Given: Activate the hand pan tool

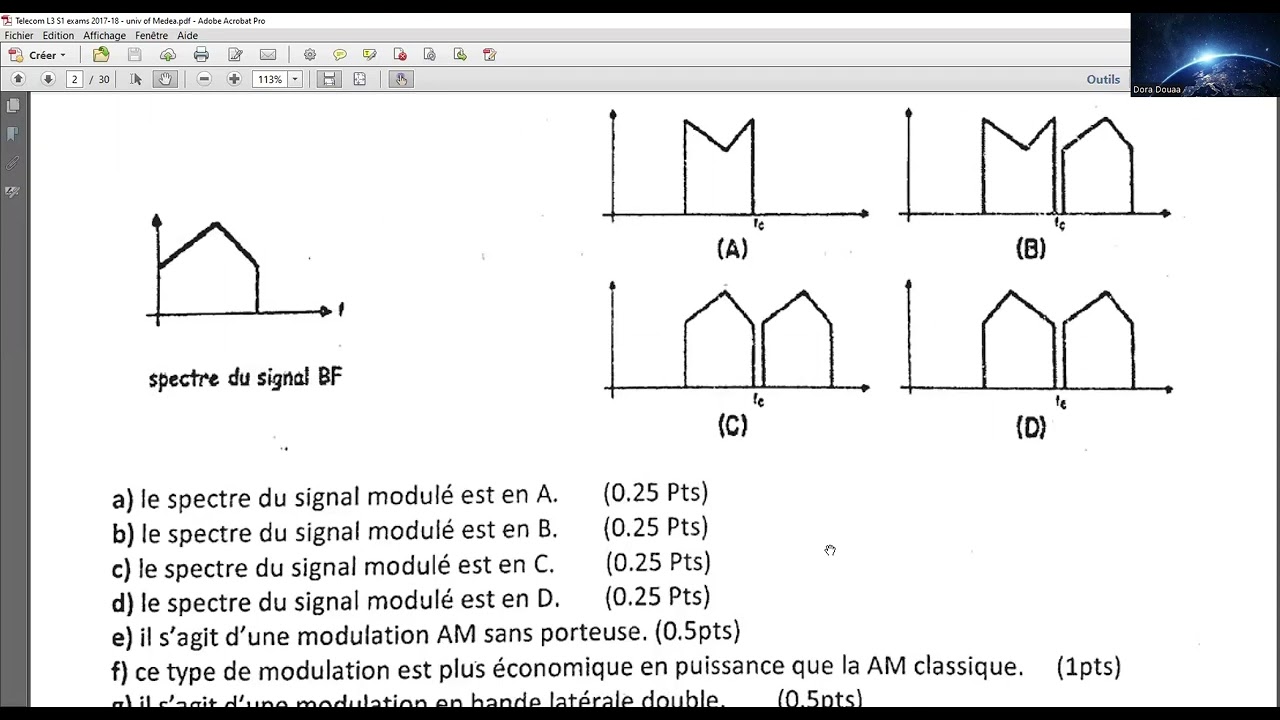Looking at the screenshot, I should coord(165,79).
